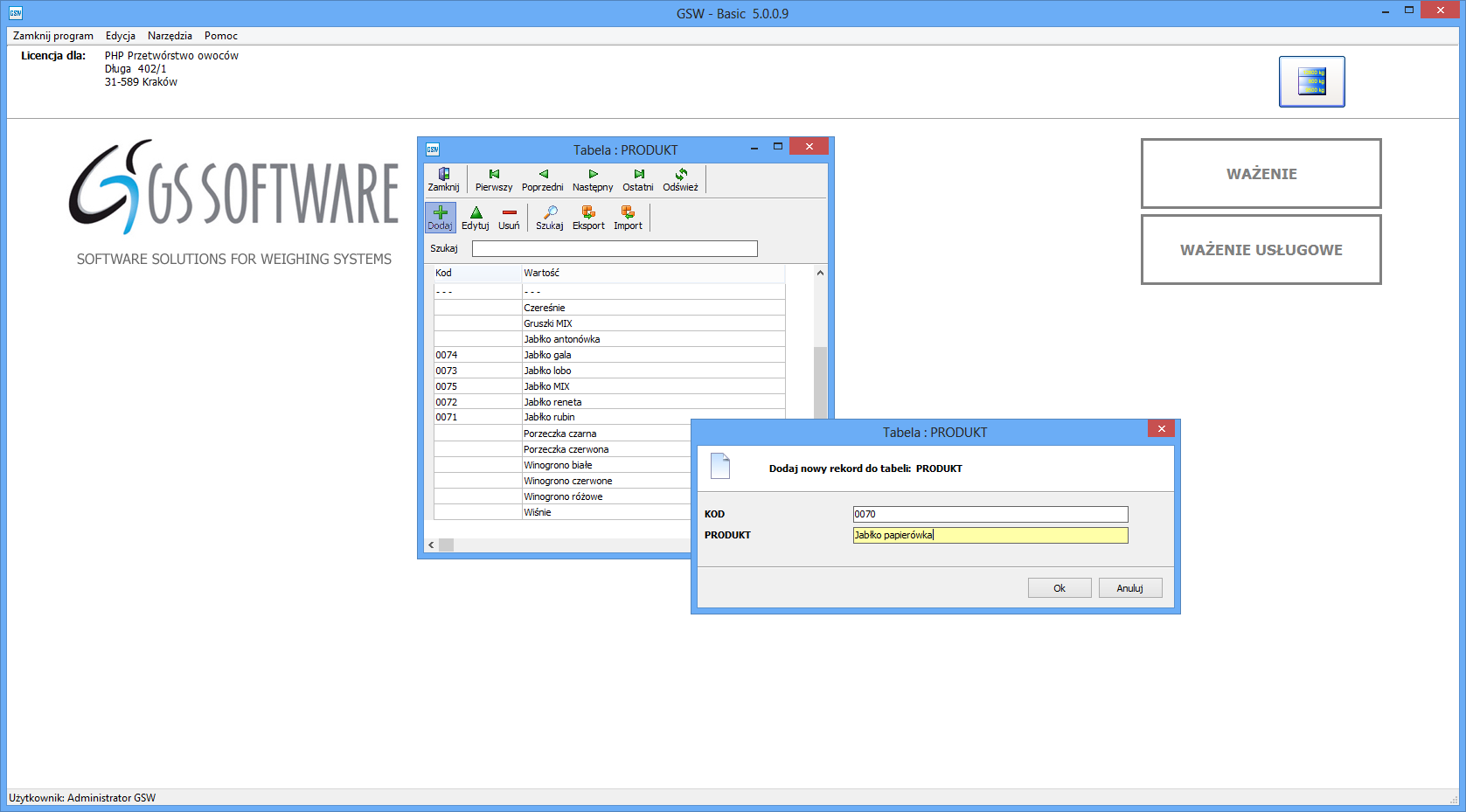Click the scale display icon at top right
This screenshot has width=1466, height=812.
pos(1311,81)
